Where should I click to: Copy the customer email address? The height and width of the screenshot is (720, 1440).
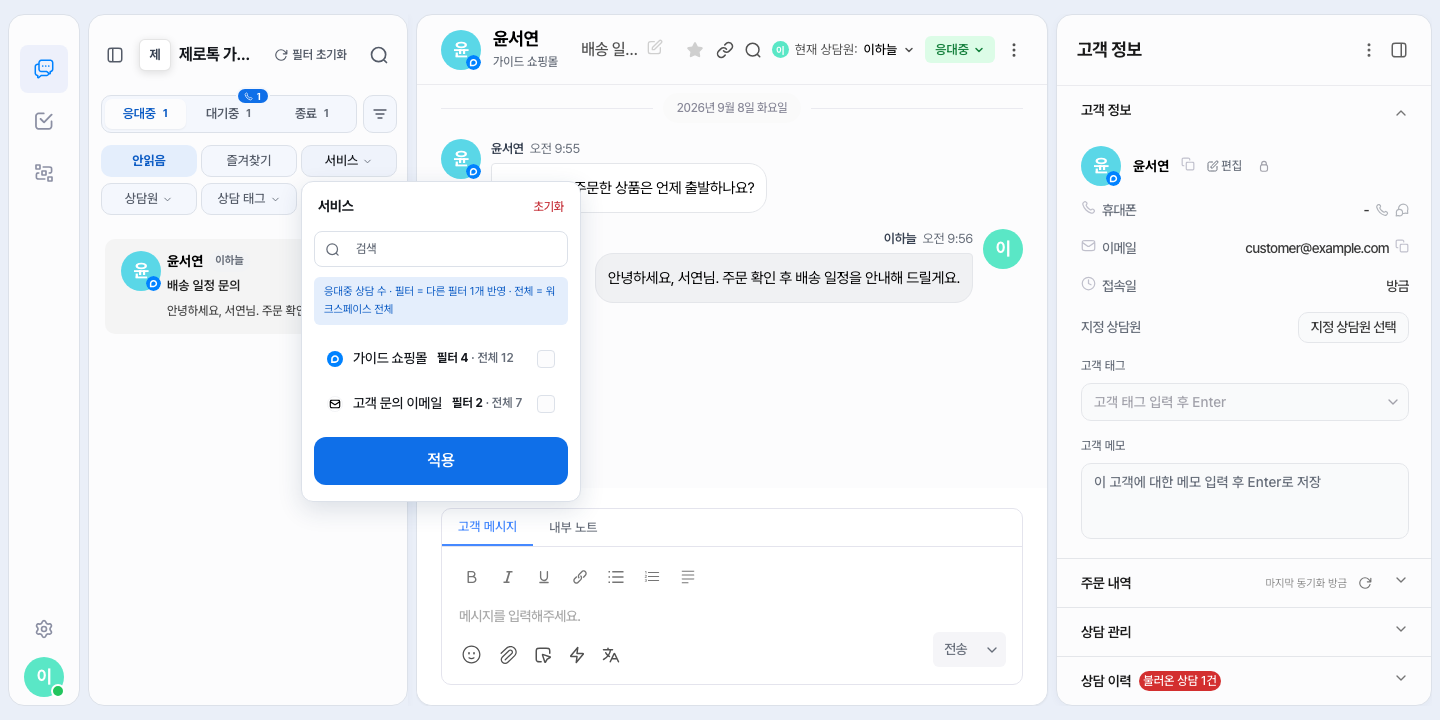point(1402,247)
